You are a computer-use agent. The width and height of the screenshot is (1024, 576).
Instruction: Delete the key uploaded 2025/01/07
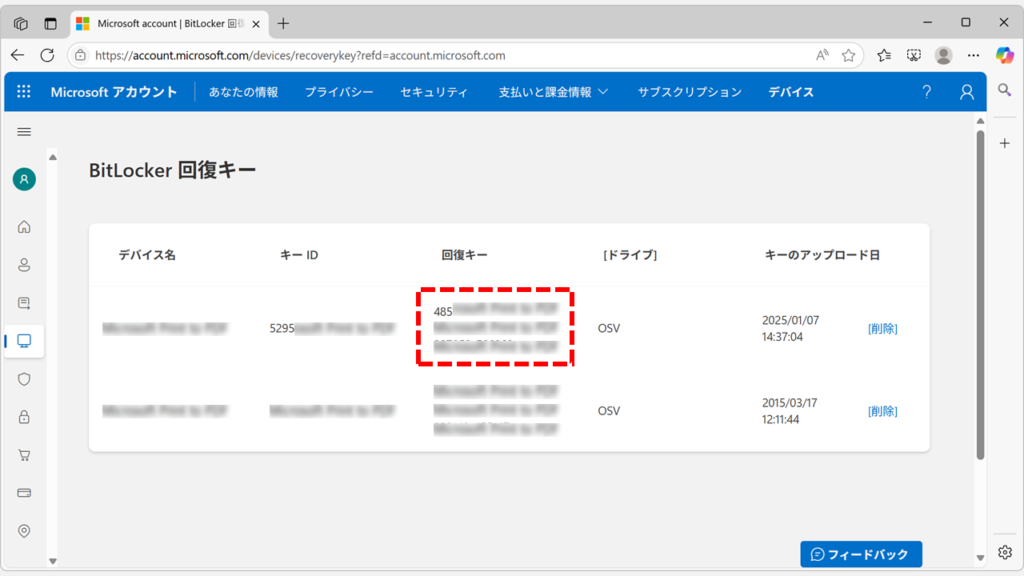(882, 328)
